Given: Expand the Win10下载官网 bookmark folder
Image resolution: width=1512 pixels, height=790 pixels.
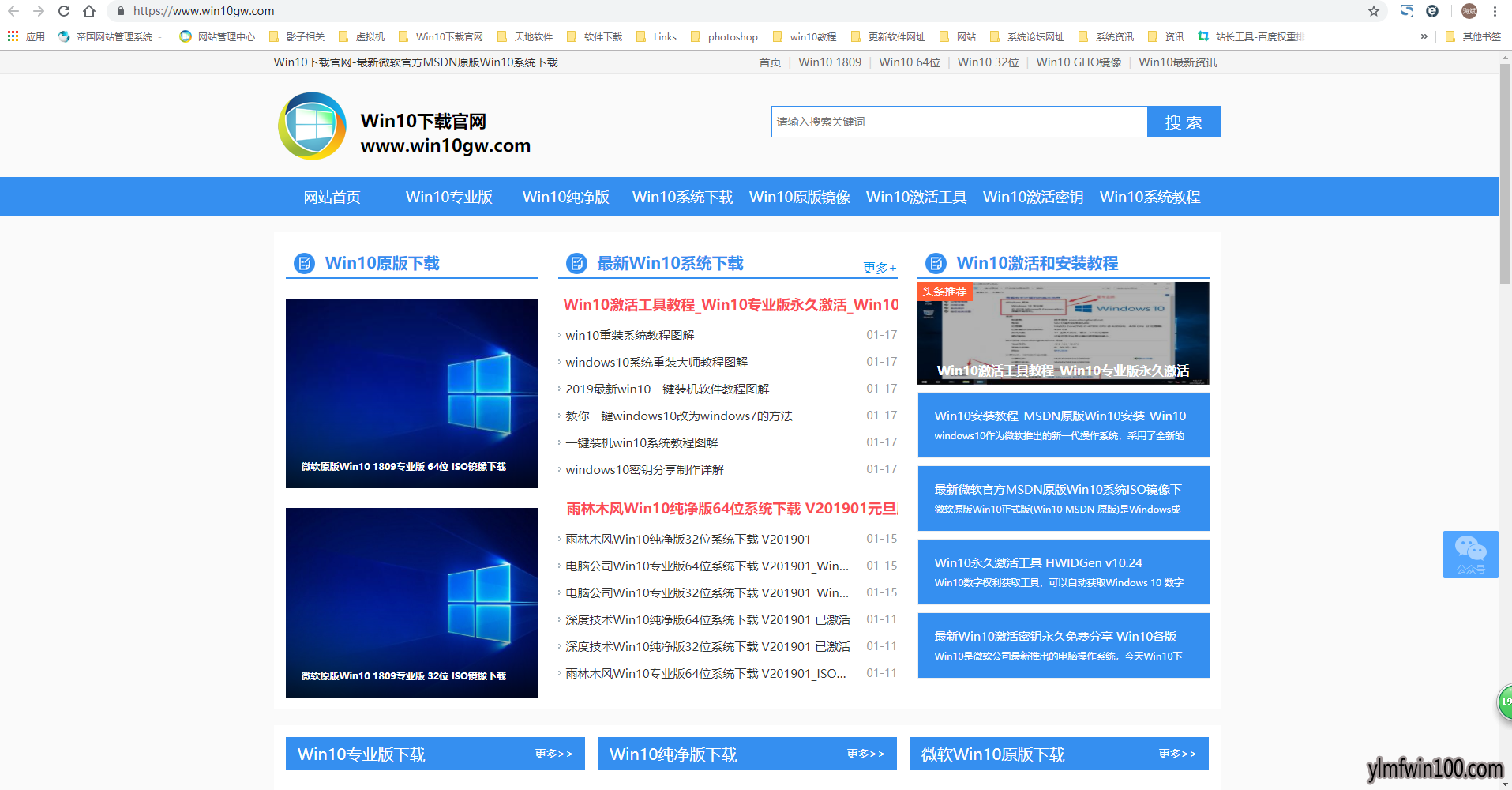Looking at the screenshot, I should click(441, 36).
